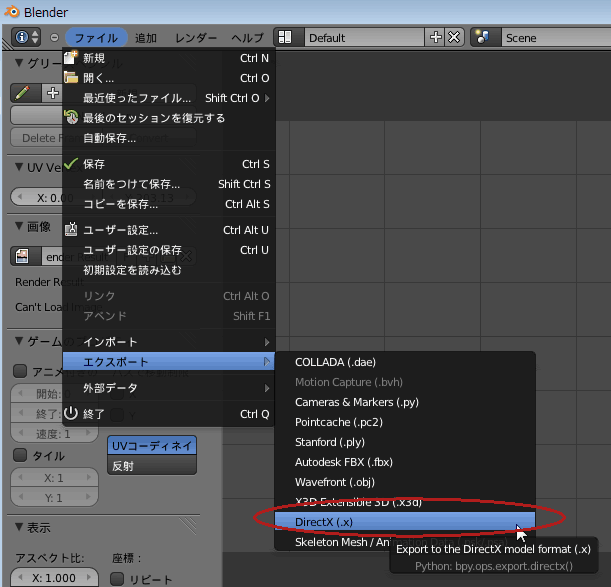Click New file icon entry 新規
Image resolution: width=611 pixels, height=587 pixels.
coord(168,58)
